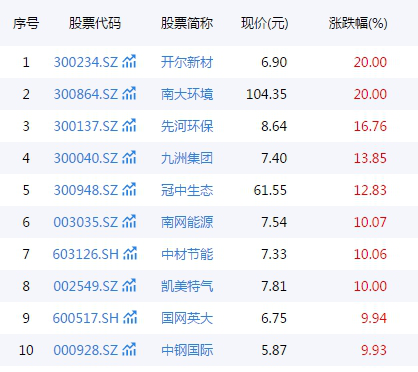The width and height of the screenshot is (418, 372).
Task: Open stock code 002549.SZ link
Action: (x=86, y=286)
